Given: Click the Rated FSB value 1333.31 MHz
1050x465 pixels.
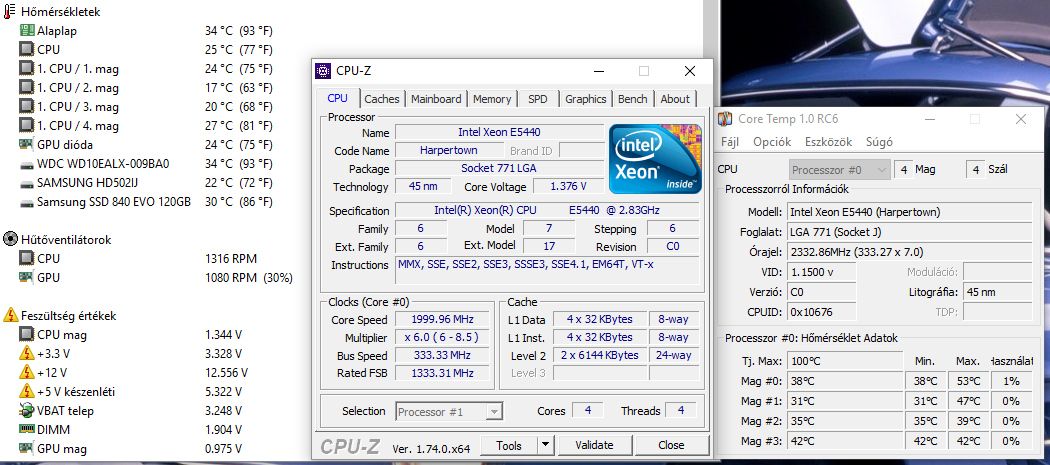Looking at the screenshot, I should click(443, 373).
